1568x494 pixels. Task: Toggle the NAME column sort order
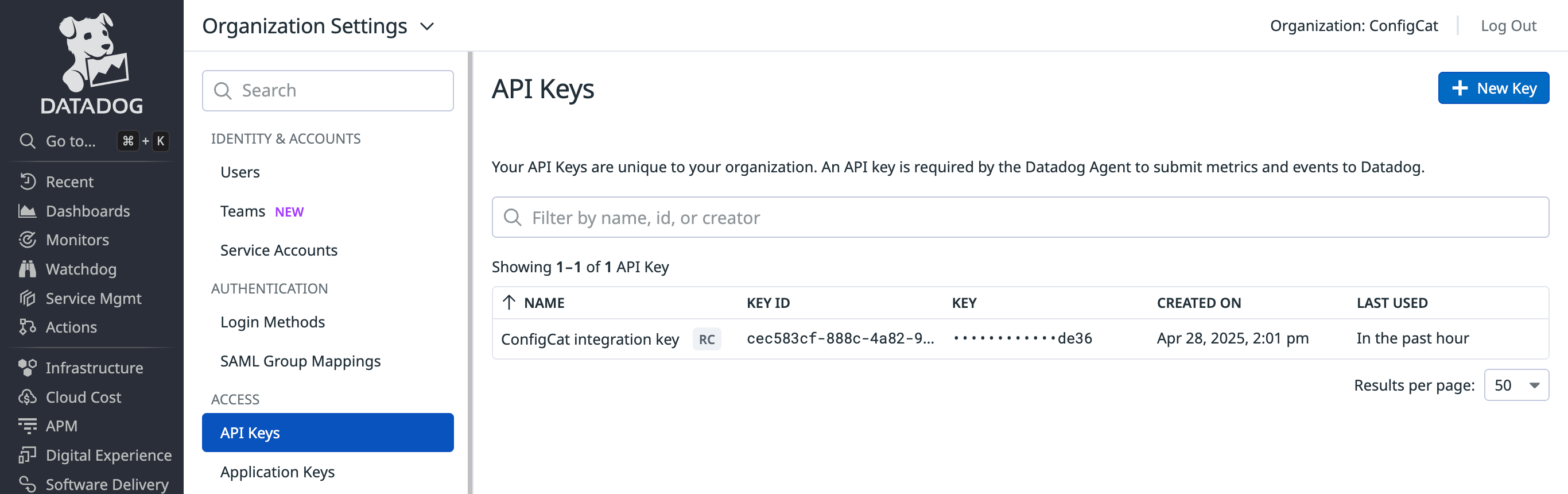pos(544,303)
